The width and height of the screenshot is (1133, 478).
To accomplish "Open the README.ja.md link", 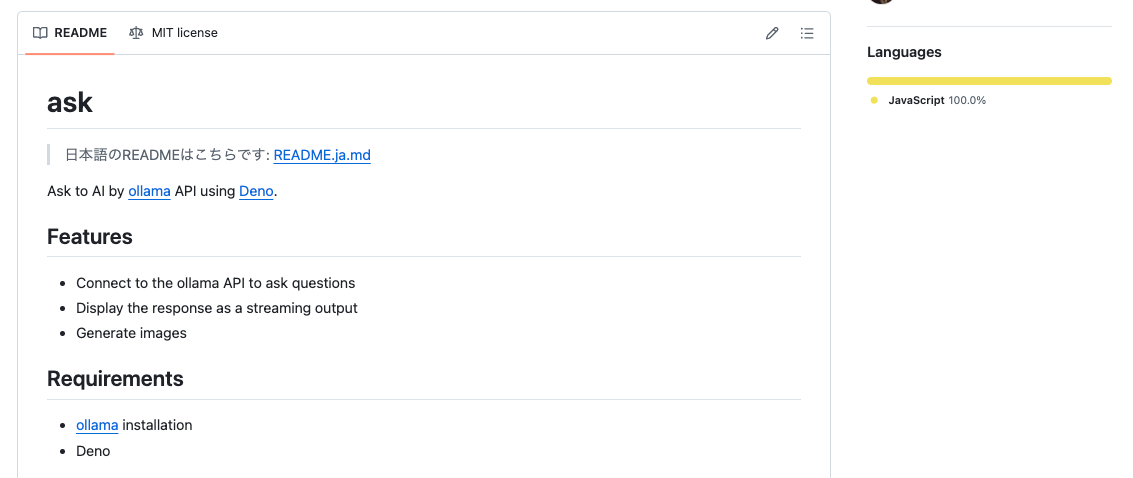I will [x=322, y=155].
